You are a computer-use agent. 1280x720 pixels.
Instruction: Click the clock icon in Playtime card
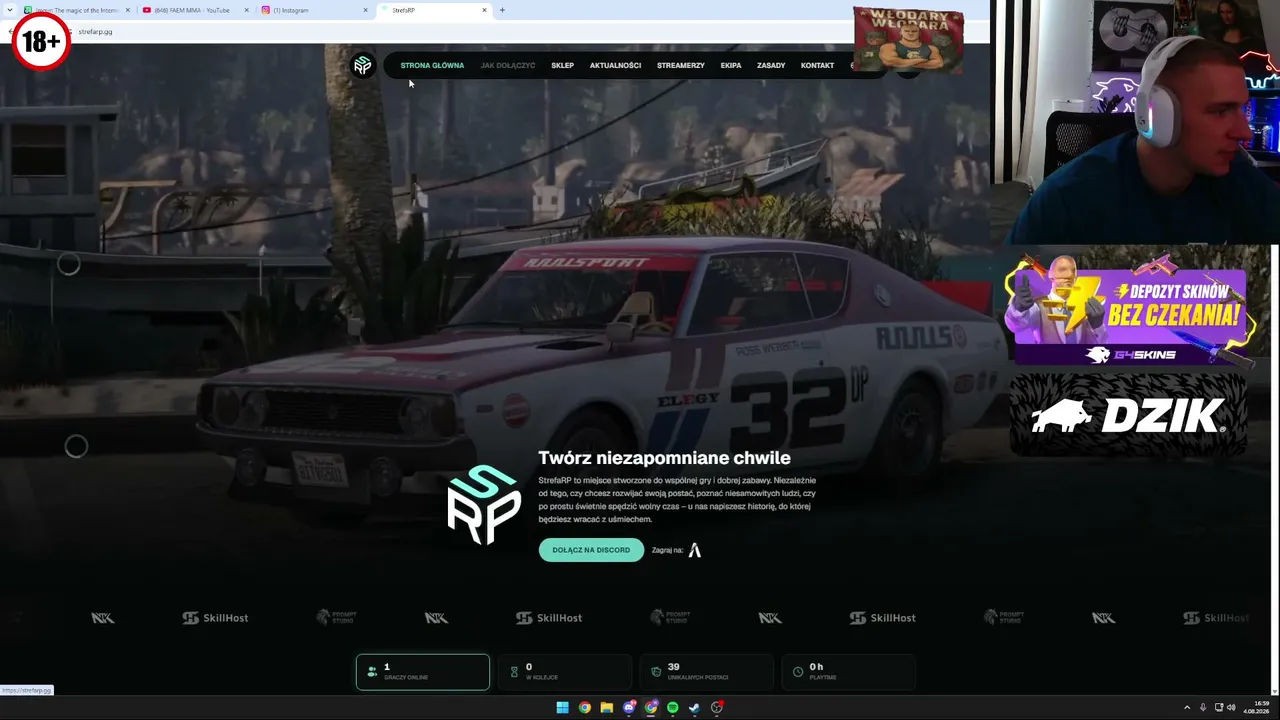tap(798, 672)
